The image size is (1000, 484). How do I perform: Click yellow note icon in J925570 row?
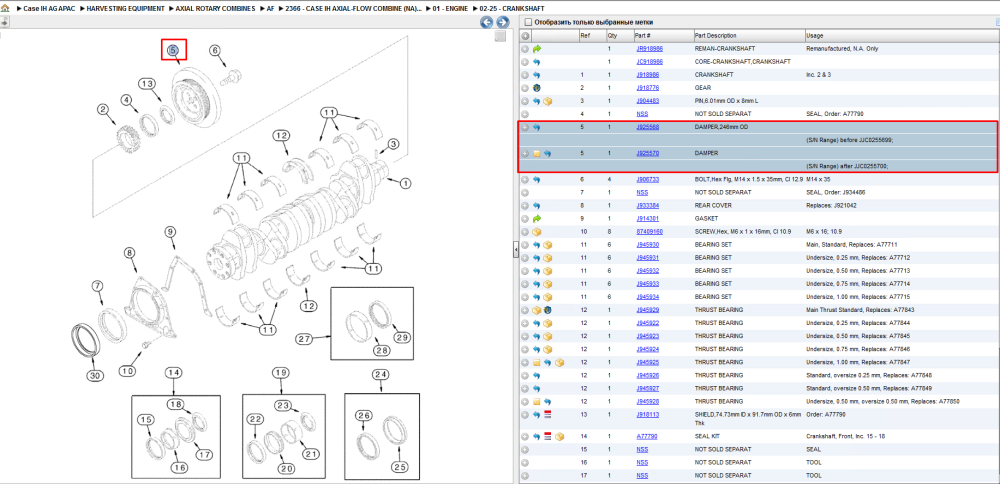[x=536, y=154]
